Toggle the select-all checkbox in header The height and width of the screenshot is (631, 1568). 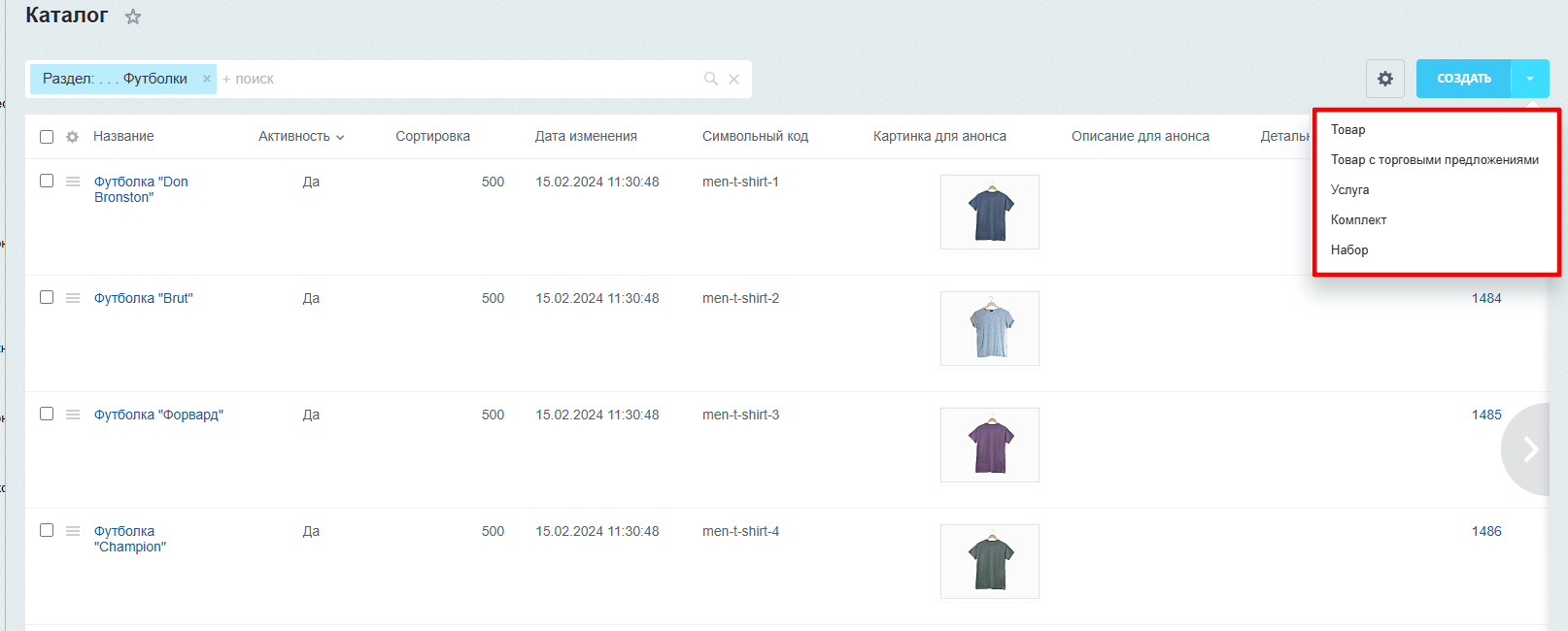tap(47, 137)
